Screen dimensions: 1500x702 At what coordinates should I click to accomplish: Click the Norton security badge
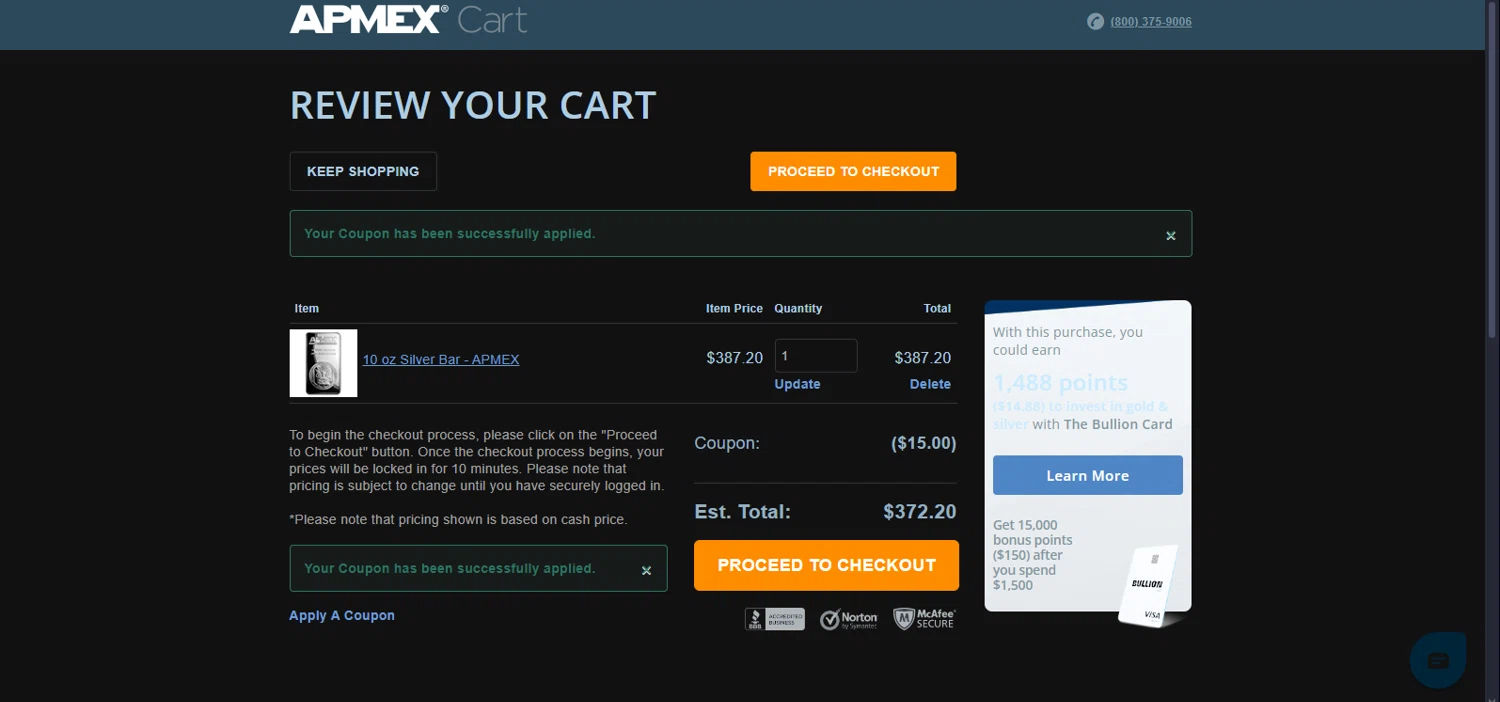[x=848, y=620]
